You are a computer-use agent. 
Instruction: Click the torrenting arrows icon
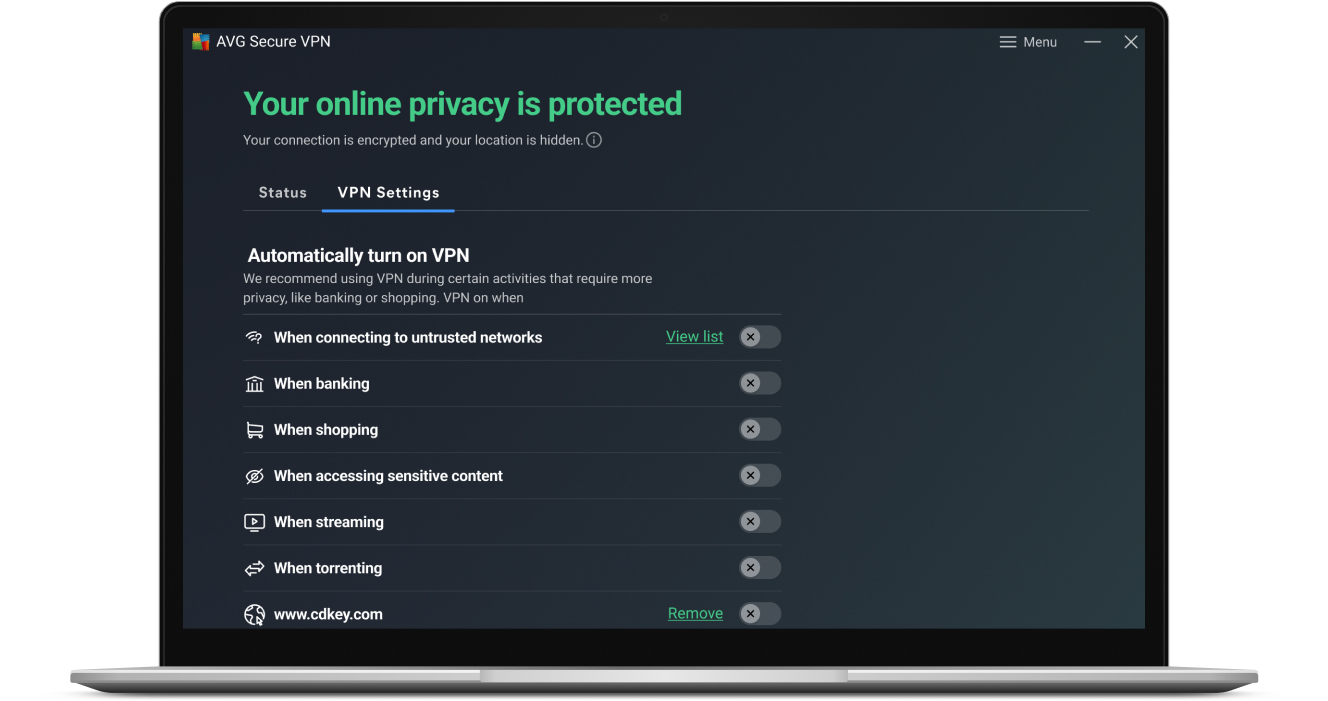[254, 567]
